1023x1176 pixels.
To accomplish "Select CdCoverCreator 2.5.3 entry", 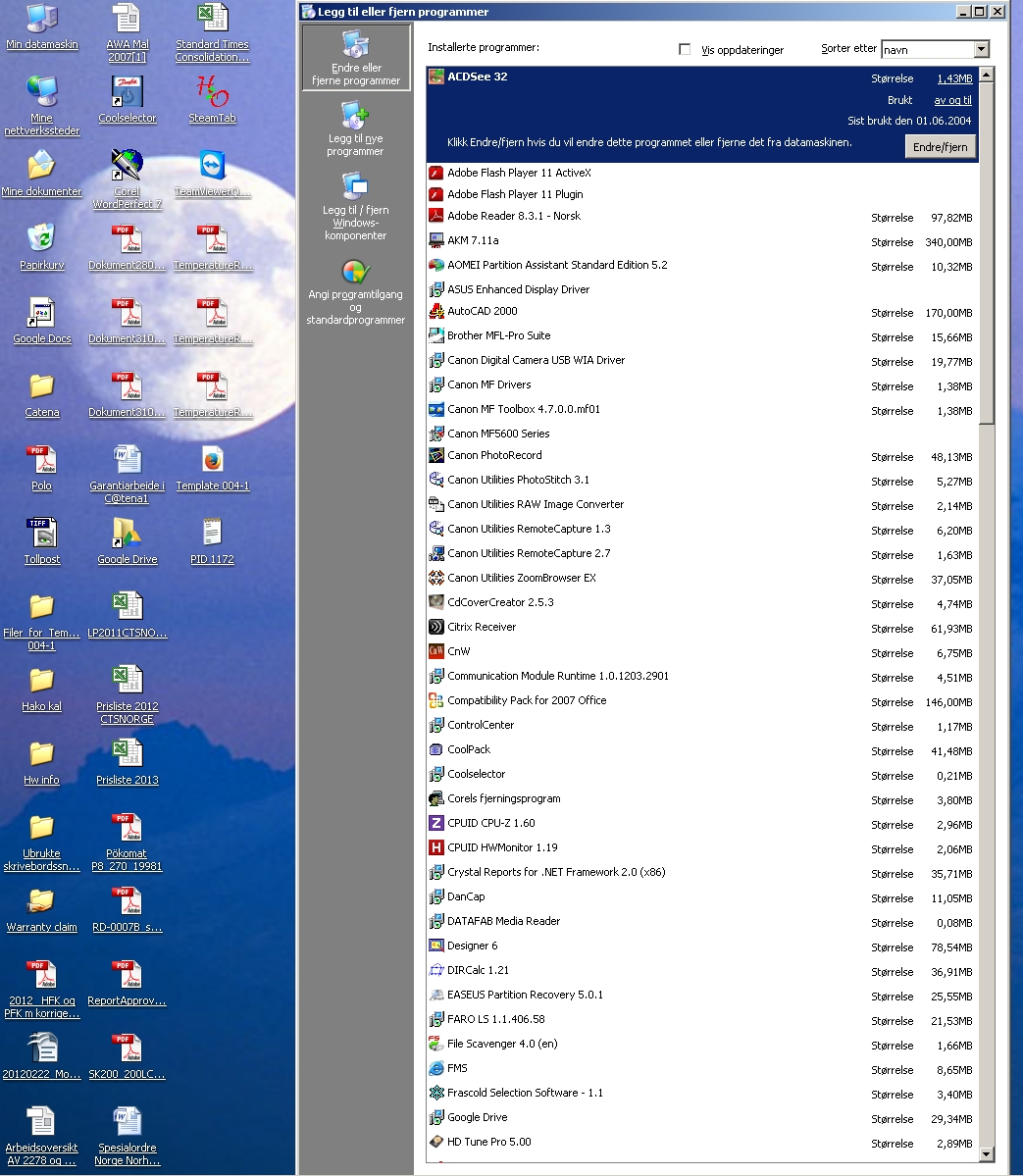I will (702, 602).
